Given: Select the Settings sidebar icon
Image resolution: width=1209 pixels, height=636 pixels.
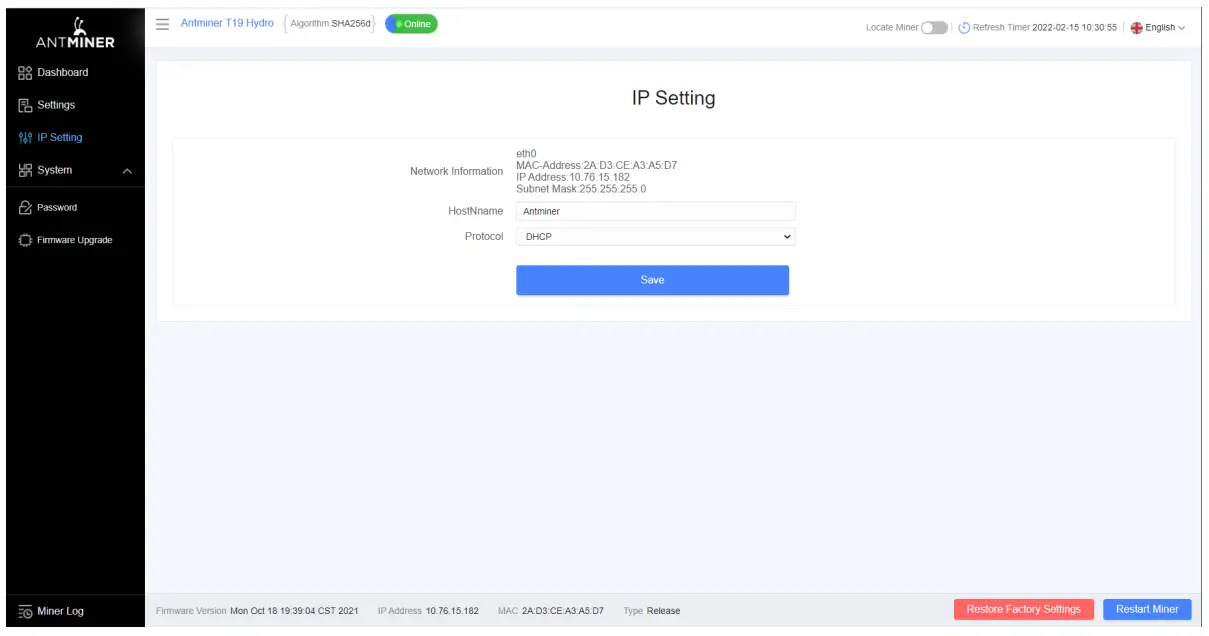Looking at the screenshot, I should coord(24,104).
